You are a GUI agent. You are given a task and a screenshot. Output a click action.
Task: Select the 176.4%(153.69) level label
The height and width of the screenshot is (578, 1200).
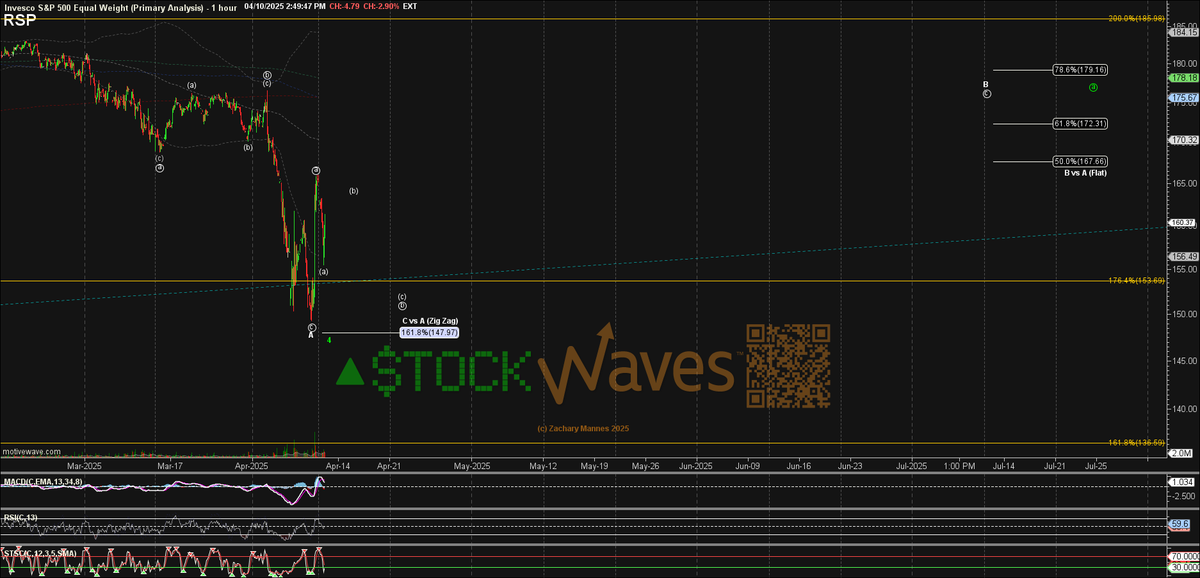click(x=1137, y=280)
